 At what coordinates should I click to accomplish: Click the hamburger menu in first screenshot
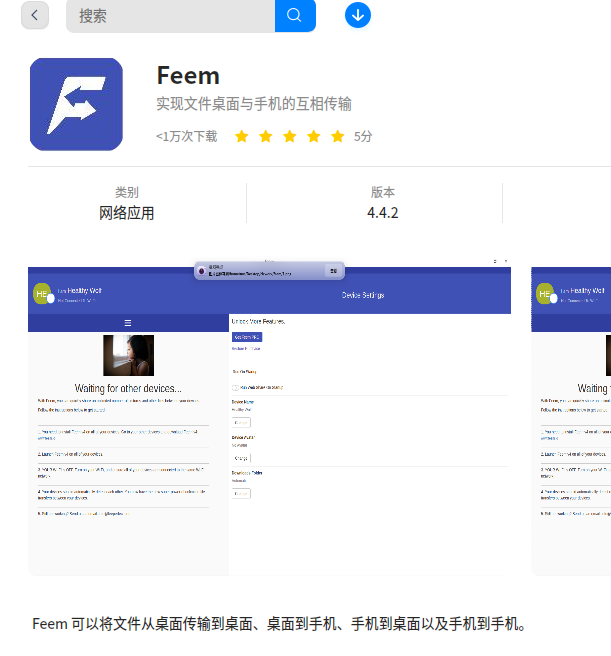tap(128, 323)
